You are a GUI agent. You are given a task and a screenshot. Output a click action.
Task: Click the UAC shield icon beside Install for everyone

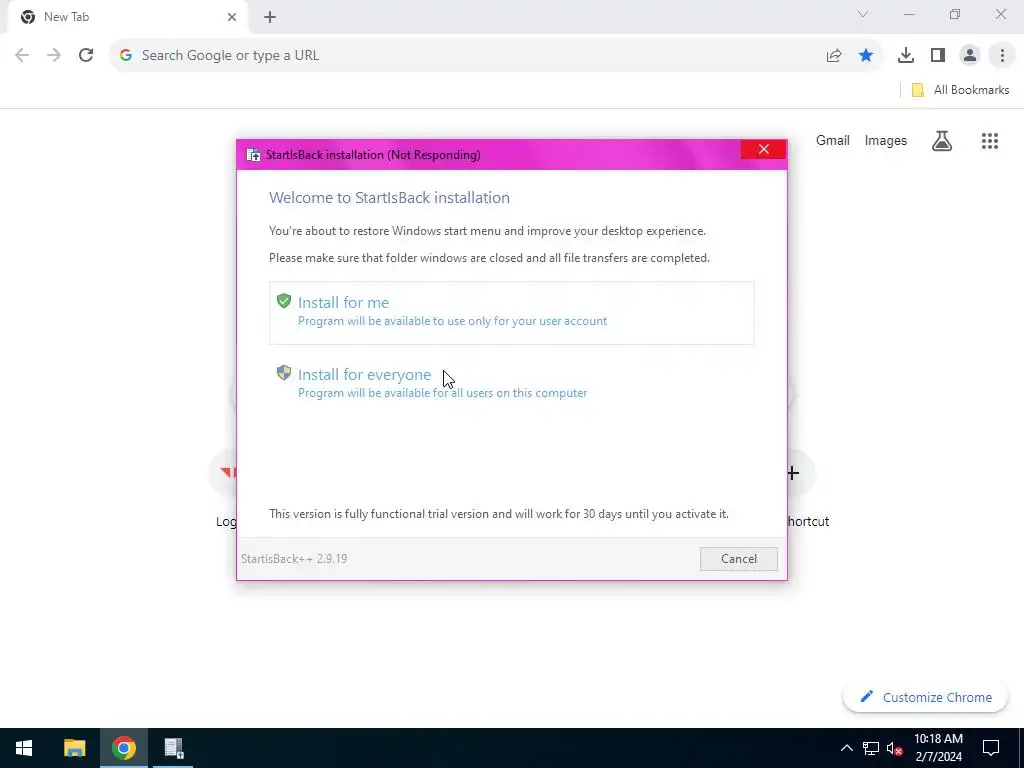click(x=283, y=373)
